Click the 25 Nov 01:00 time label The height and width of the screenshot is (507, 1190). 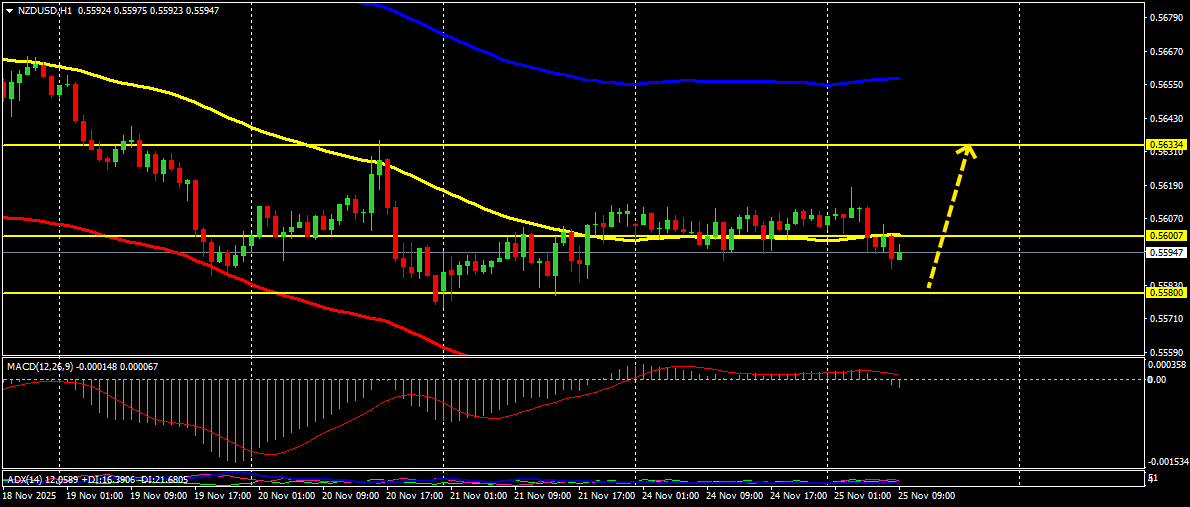(860, 496)
